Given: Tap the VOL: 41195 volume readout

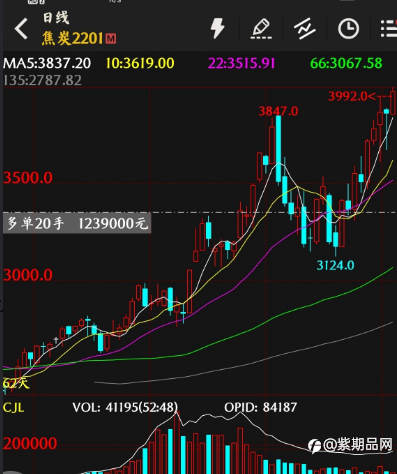Looking at the screenshot, I should pyautogui.click(x=125, y=407).
